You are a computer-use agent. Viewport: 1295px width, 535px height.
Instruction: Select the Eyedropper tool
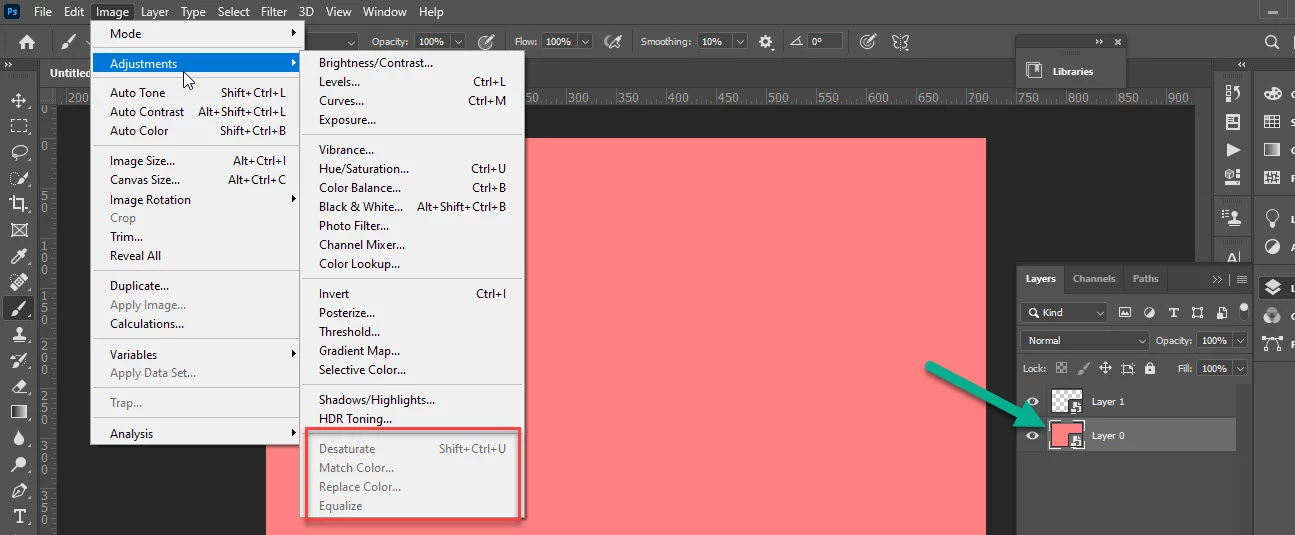19,256
